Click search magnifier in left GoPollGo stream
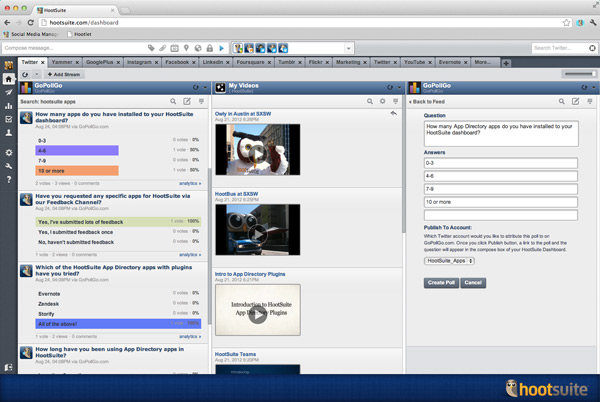The height and width of the screenshot is (402, 600). (173, 101)
